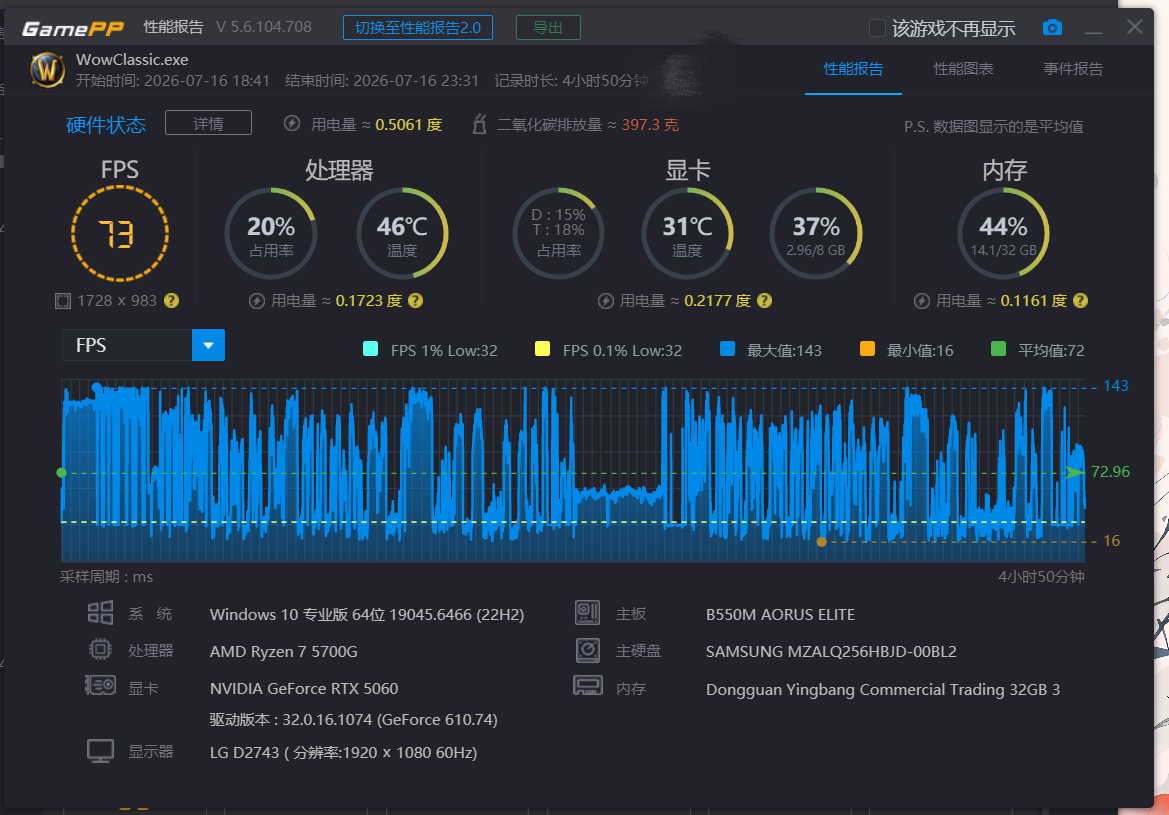Click the memory power lightning icon
The image size is (1169, 815).
click(921, 300)
